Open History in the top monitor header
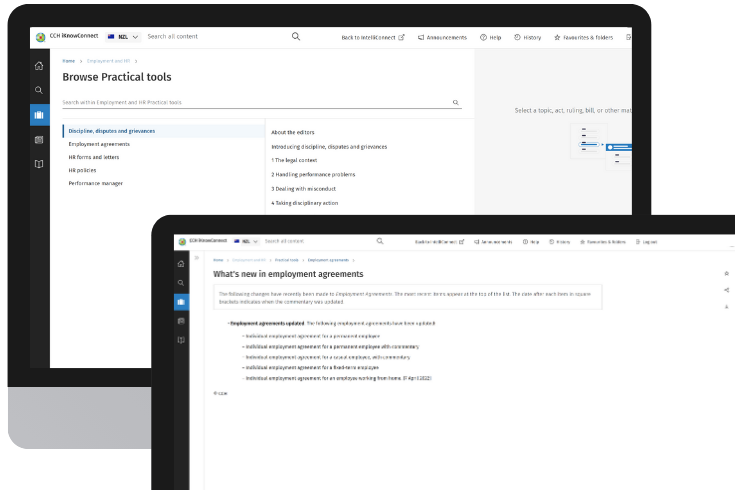735x490 pixels. [x=528, y=37]
